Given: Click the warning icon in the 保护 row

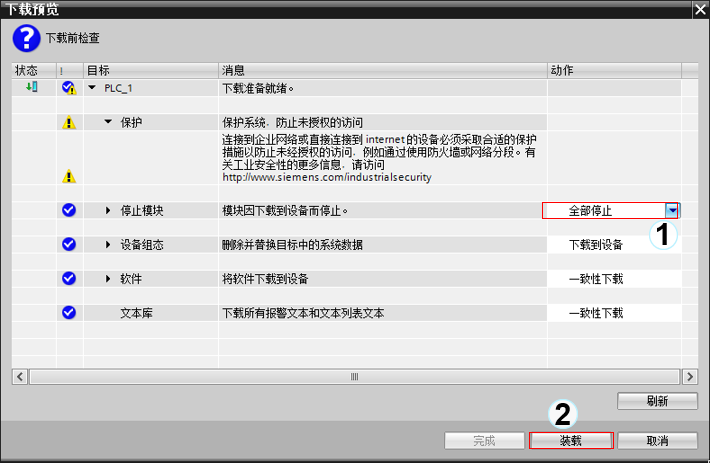Looking at the screenshot, I should pyautogui.click(x=68, y=123).
